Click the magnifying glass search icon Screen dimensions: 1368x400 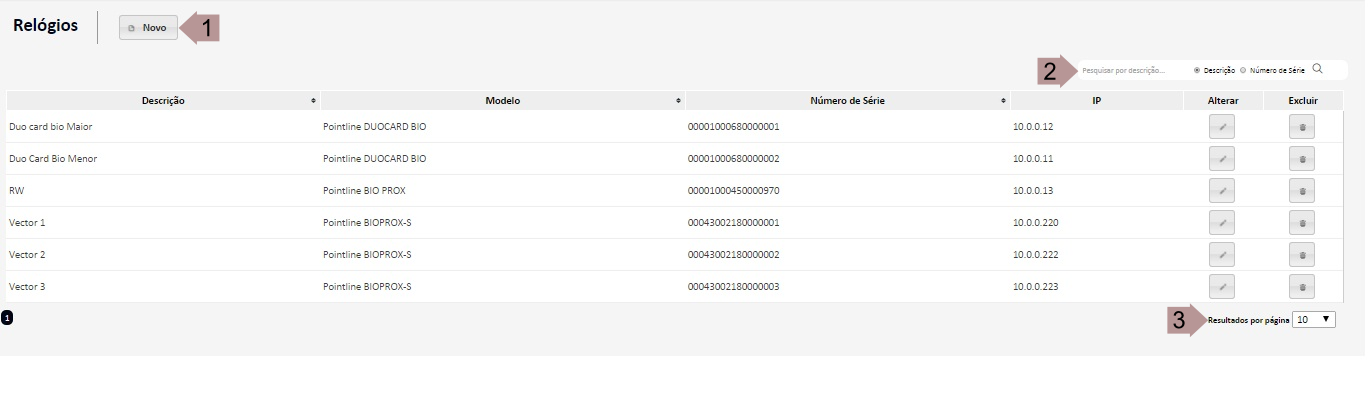click(1317, 69)
